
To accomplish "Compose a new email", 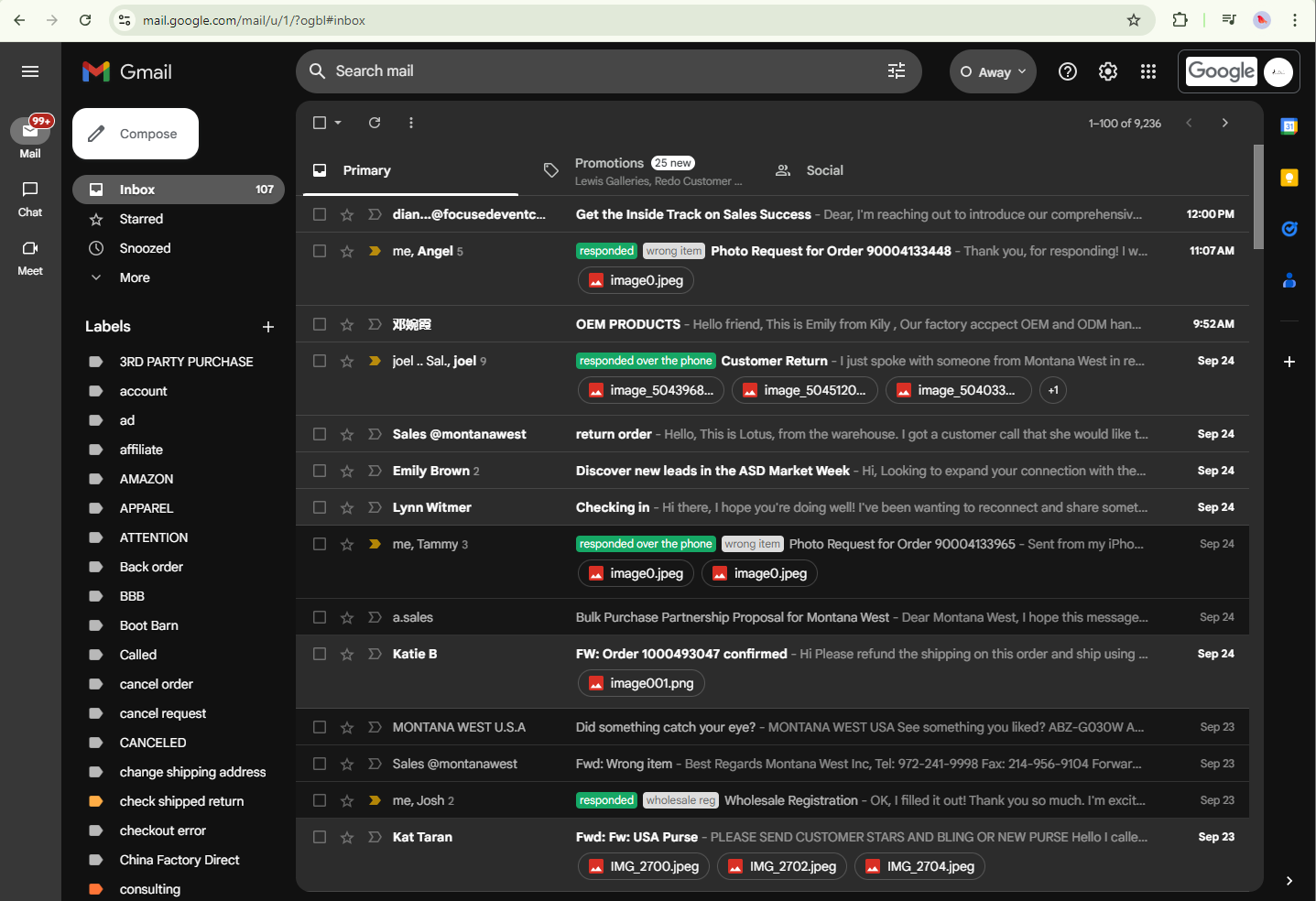I will click(136, 134).
